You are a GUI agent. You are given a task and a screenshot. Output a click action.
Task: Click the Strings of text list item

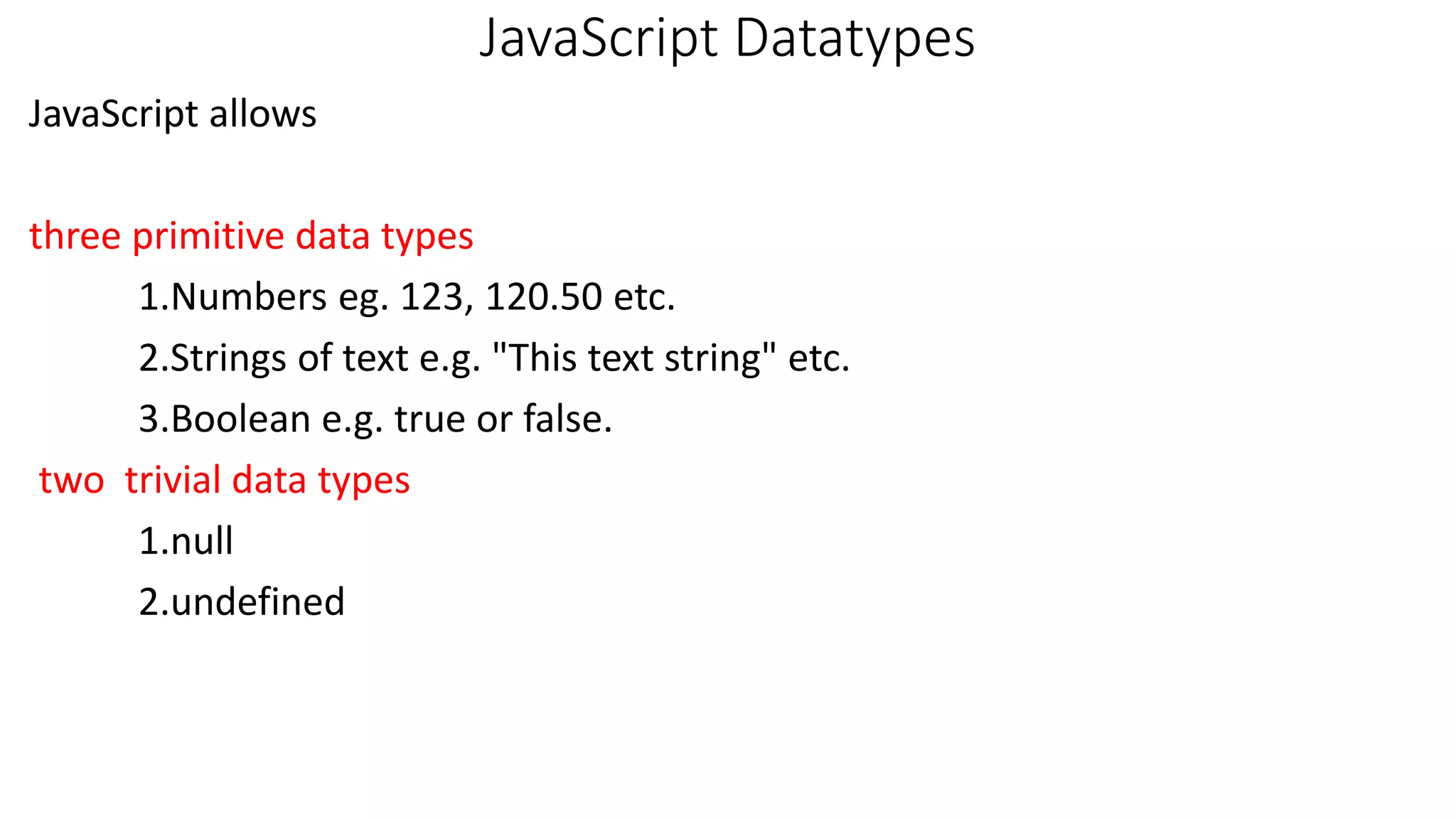[x=494, y=358]
